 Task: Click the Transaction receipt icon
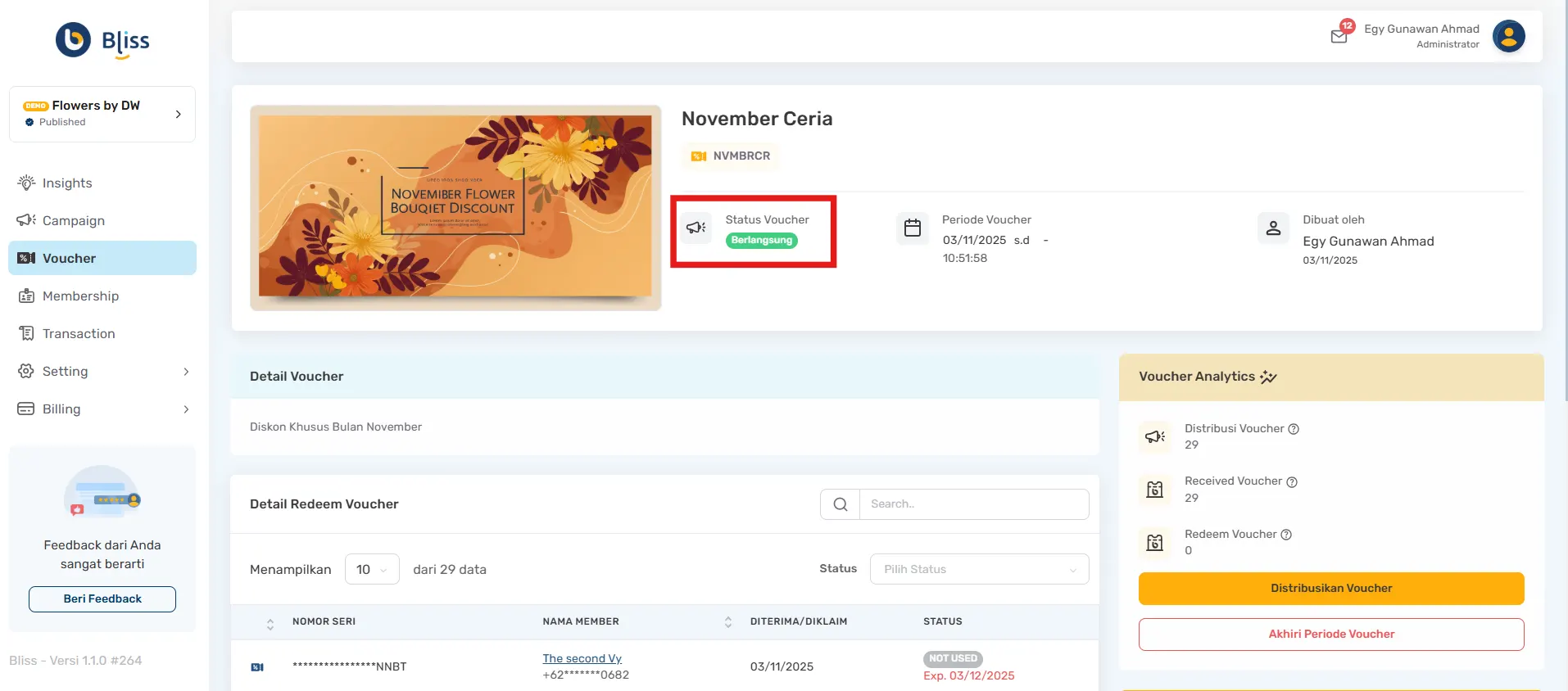point(26,333)
